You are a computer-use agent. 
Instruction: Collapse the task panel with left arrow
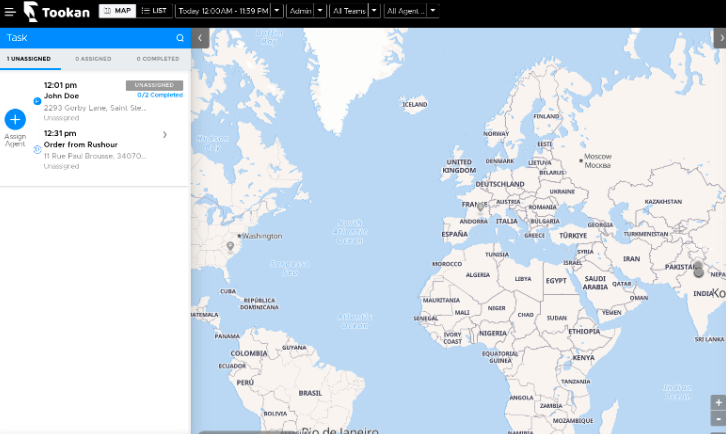click(x=200, y=38)
